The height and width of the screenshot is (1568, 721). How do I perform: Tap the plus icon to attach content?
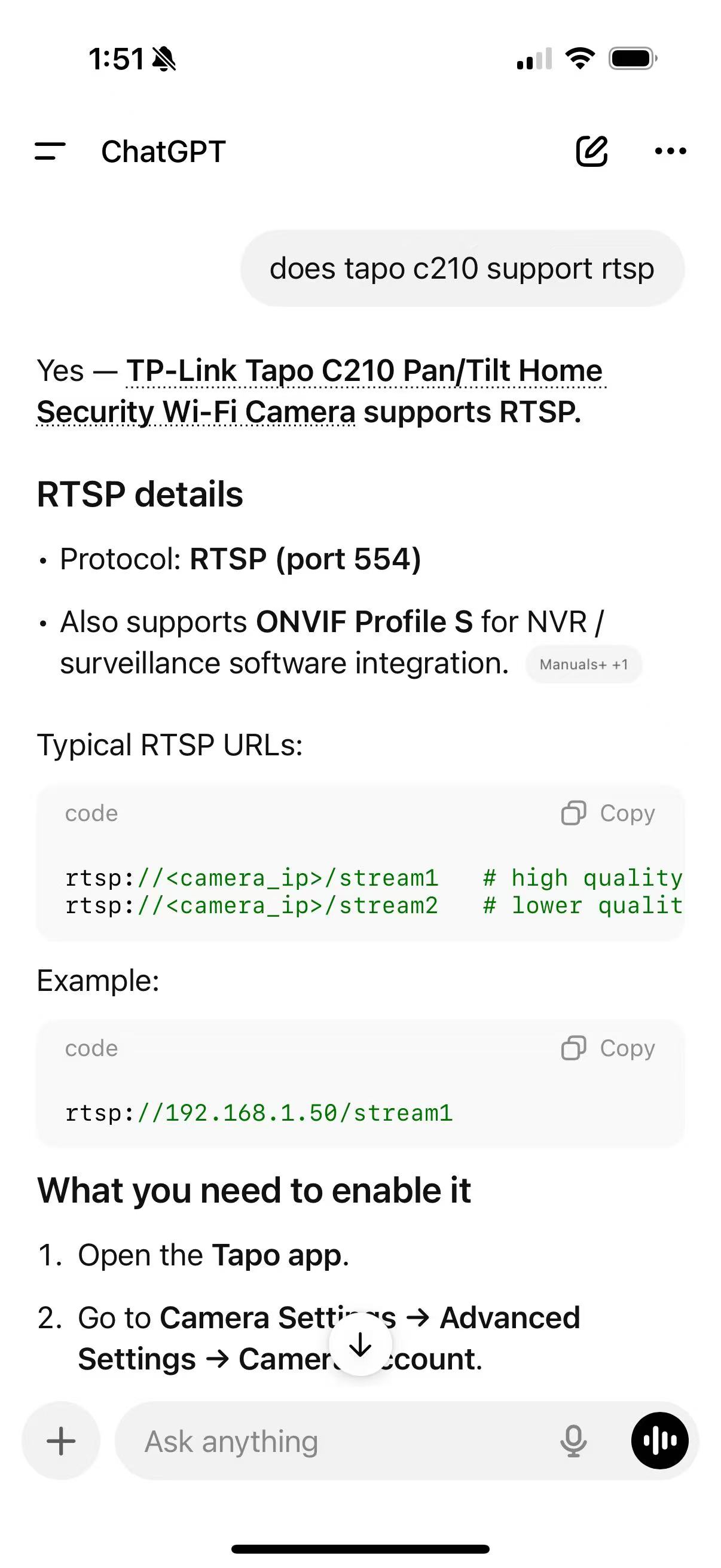60,1440
